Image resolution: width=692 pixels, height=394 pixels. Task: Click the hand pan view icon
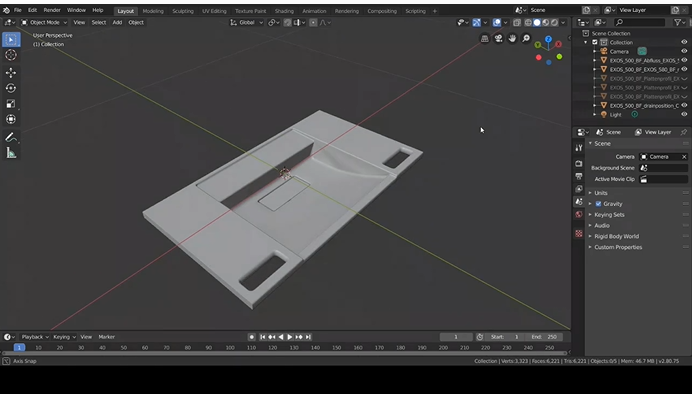coord(512,39)
